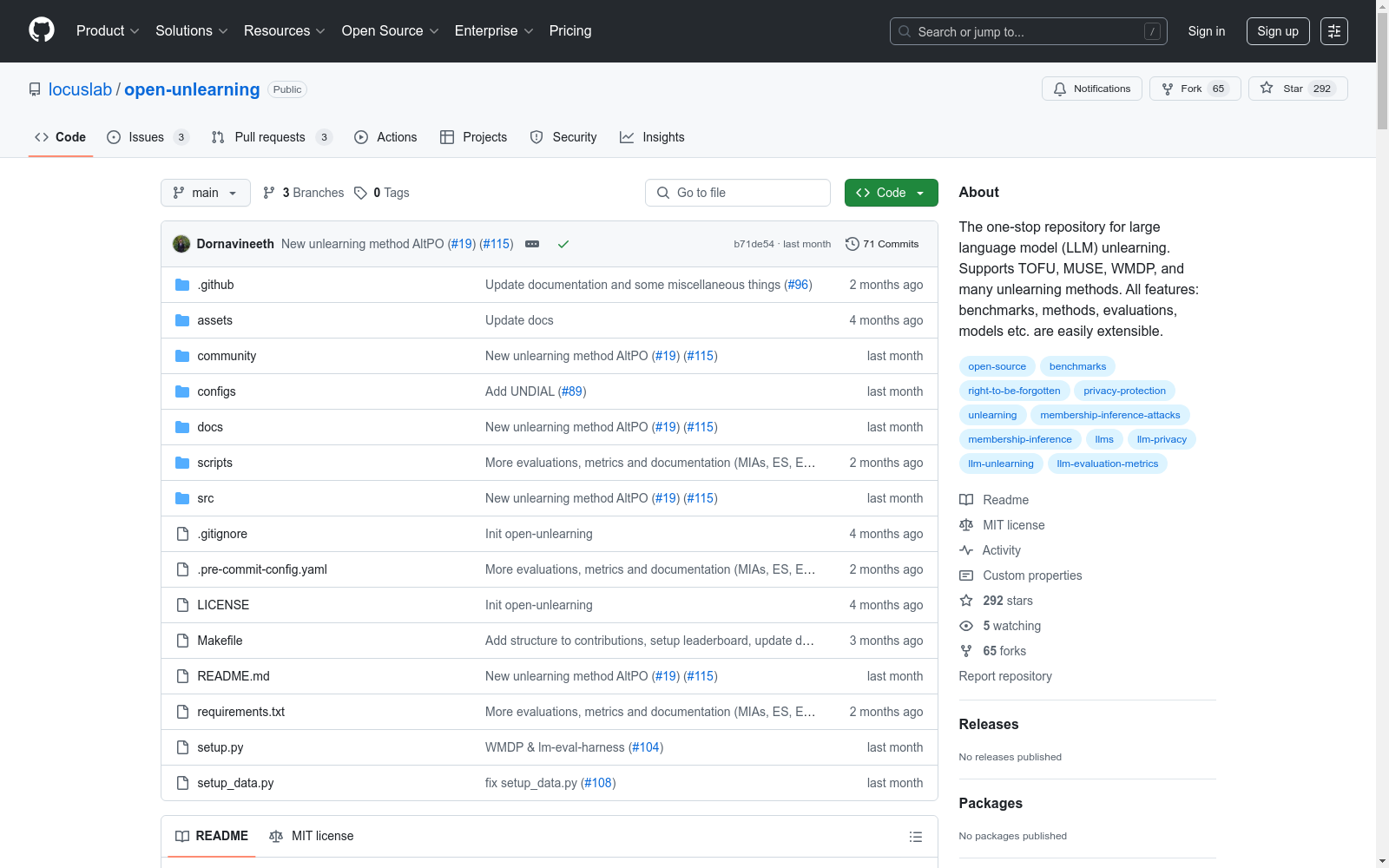Open pull request #108 link
Screen dimensions: 1389x868
[x=598, y=783]
